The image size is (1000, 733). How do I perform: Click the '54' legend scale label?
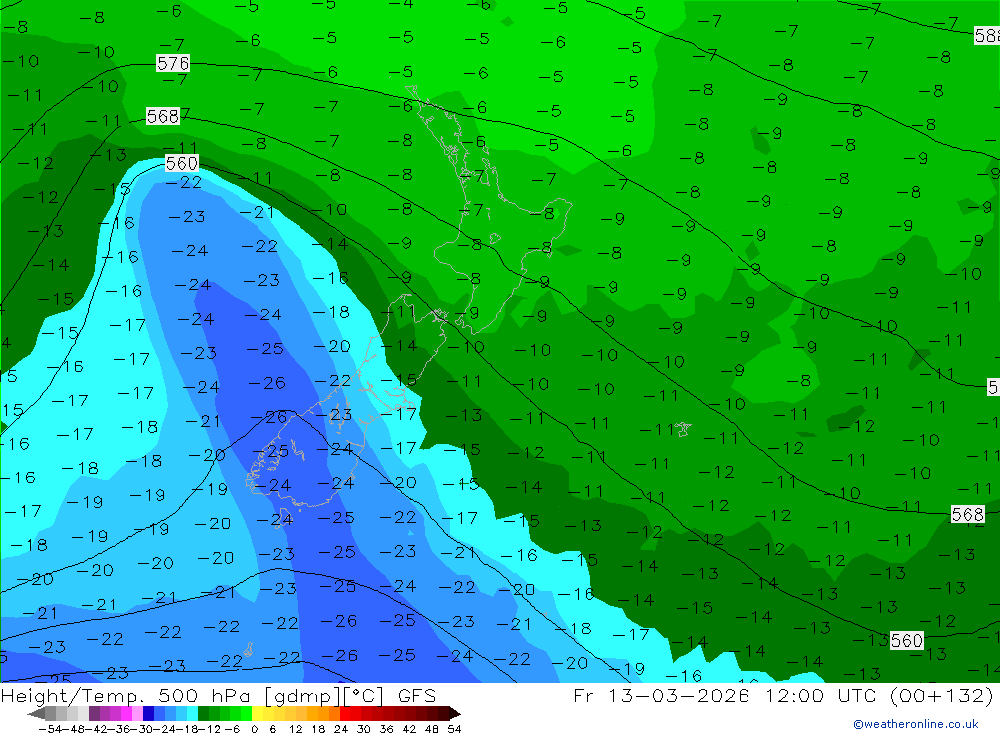coord(454,729)
